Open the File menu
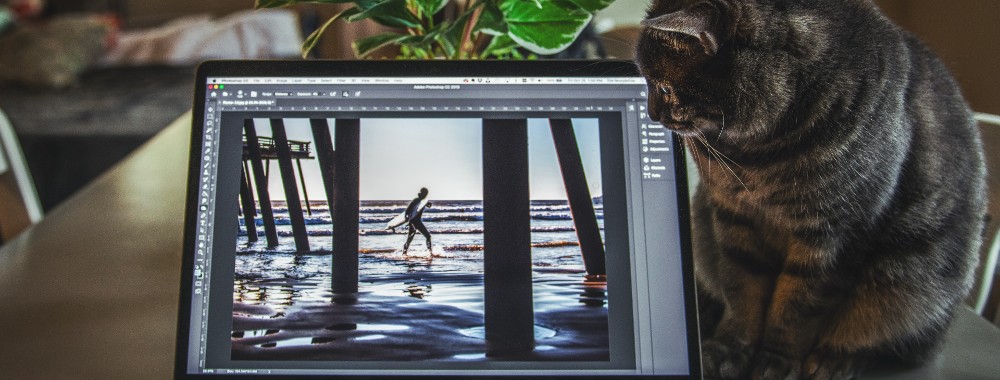The height and width of the screenshot is (380, 1000). tap(256, 81)
